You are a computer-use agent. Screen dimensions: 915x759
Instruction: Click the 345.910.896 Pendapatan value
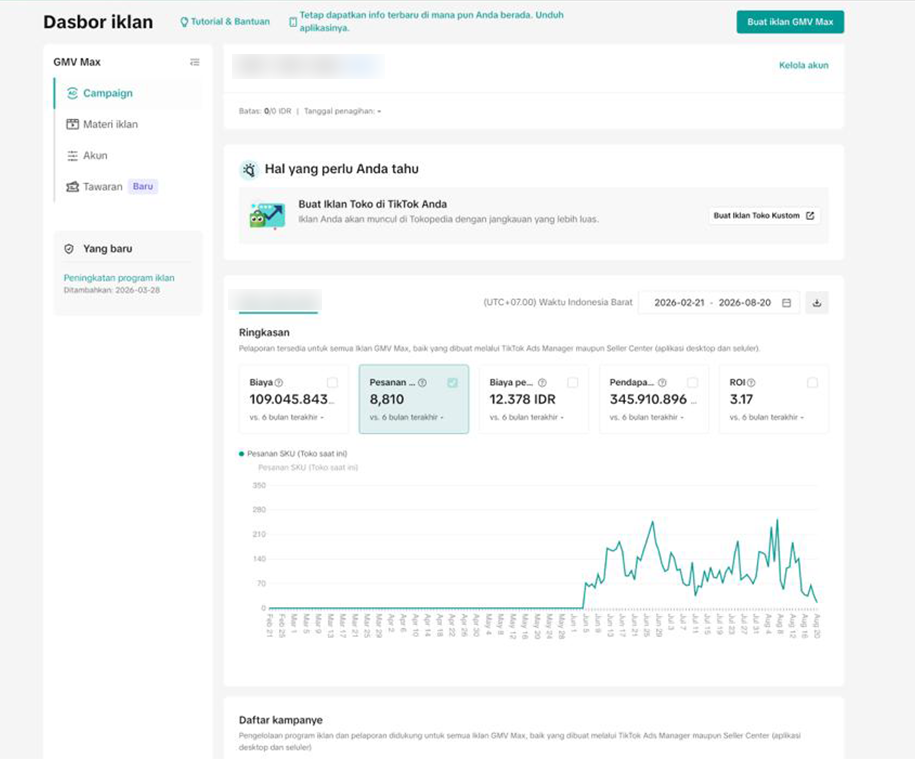[x=653, y=400]
